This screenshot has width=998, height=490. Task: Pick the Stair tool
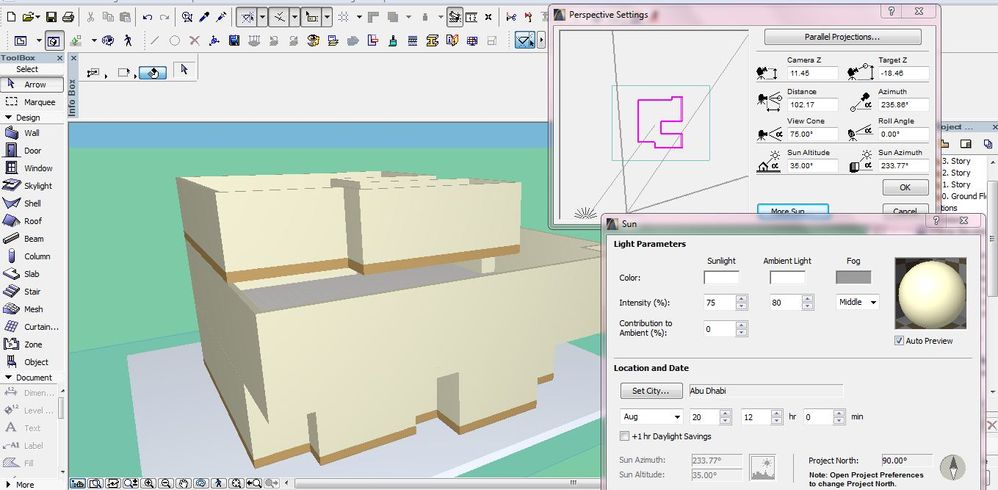pos(30,291)
